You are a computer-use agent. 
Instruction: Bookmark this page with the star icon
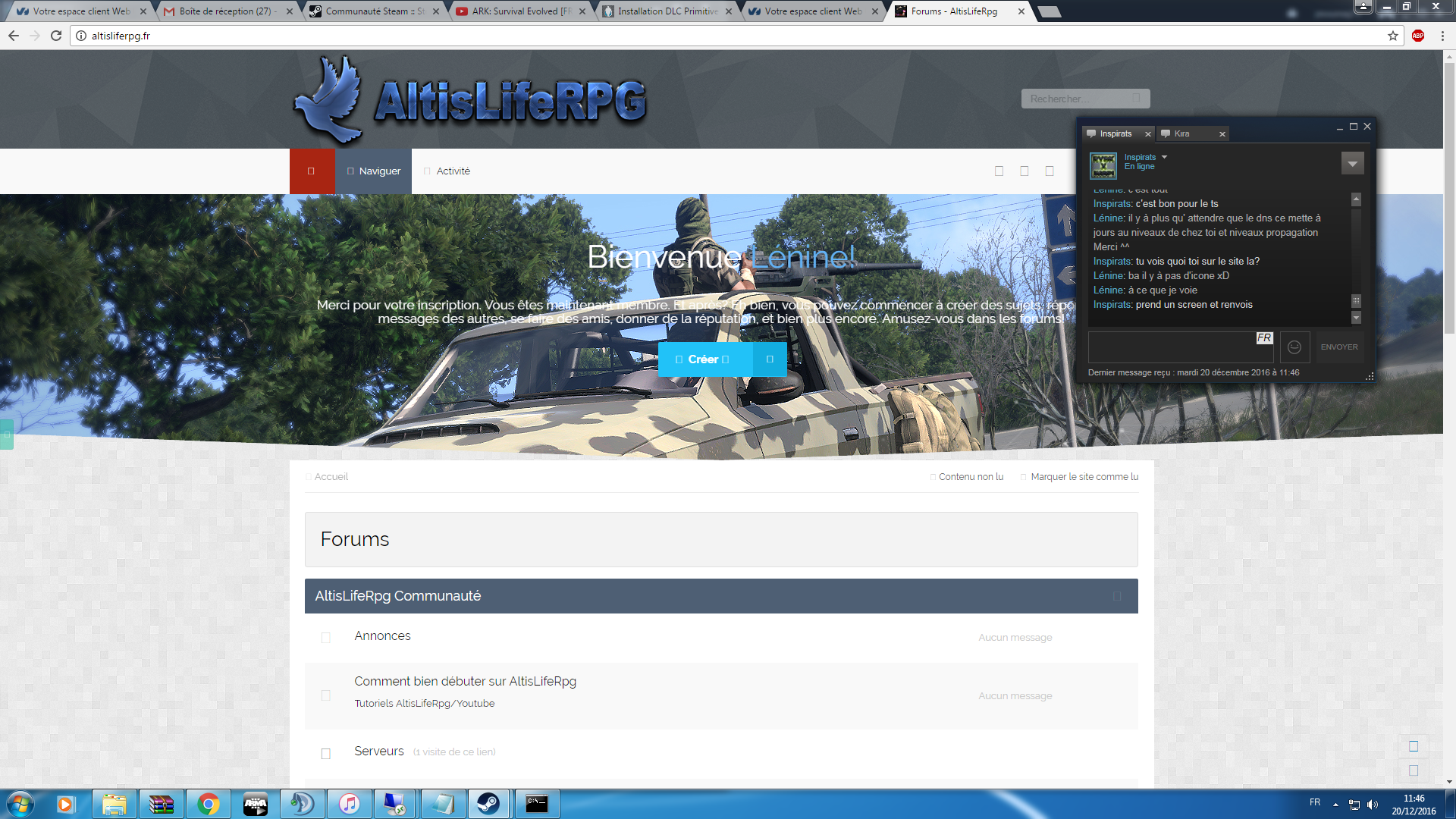coord(1392,36)
